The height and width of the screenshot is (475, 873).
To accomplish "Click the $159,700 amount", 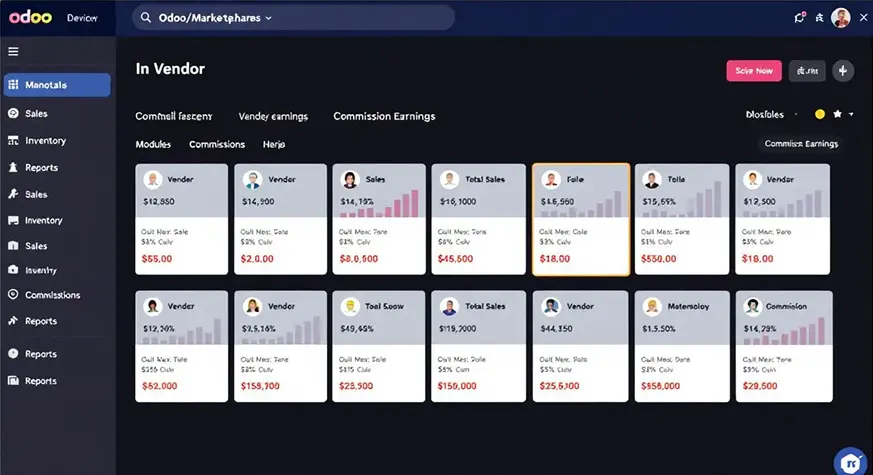I will pos(260,386).
